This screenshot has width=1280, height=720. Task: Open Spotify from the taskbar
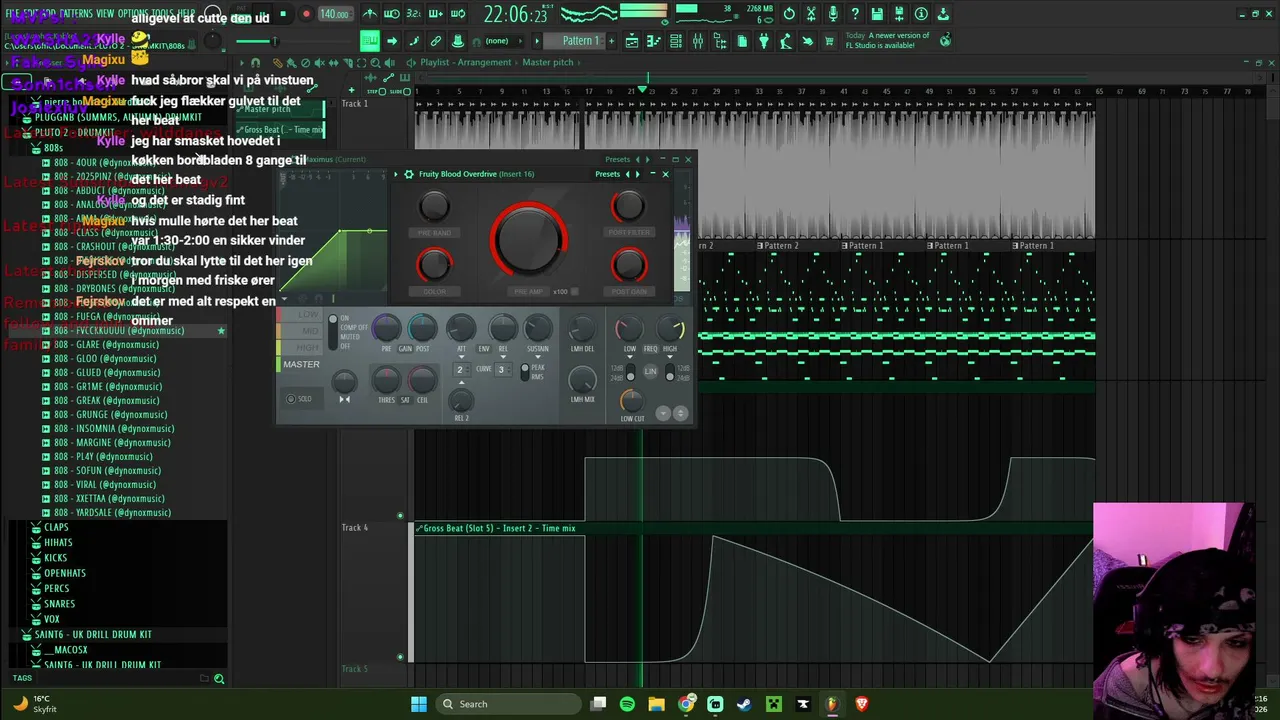[x=627, y=704]
